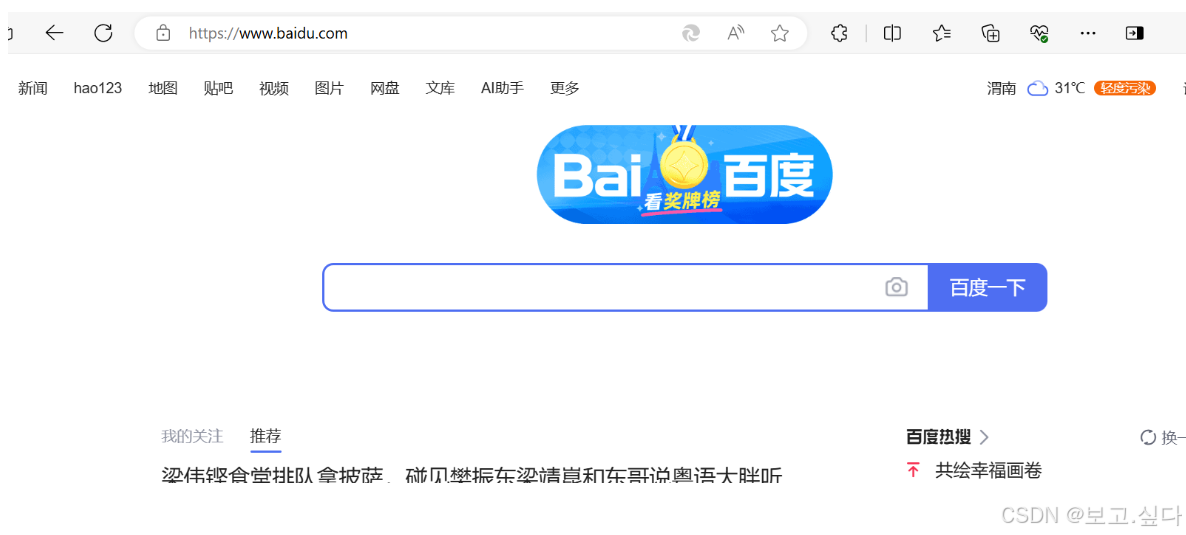Click the 百度一下 search button

[987, 287]
